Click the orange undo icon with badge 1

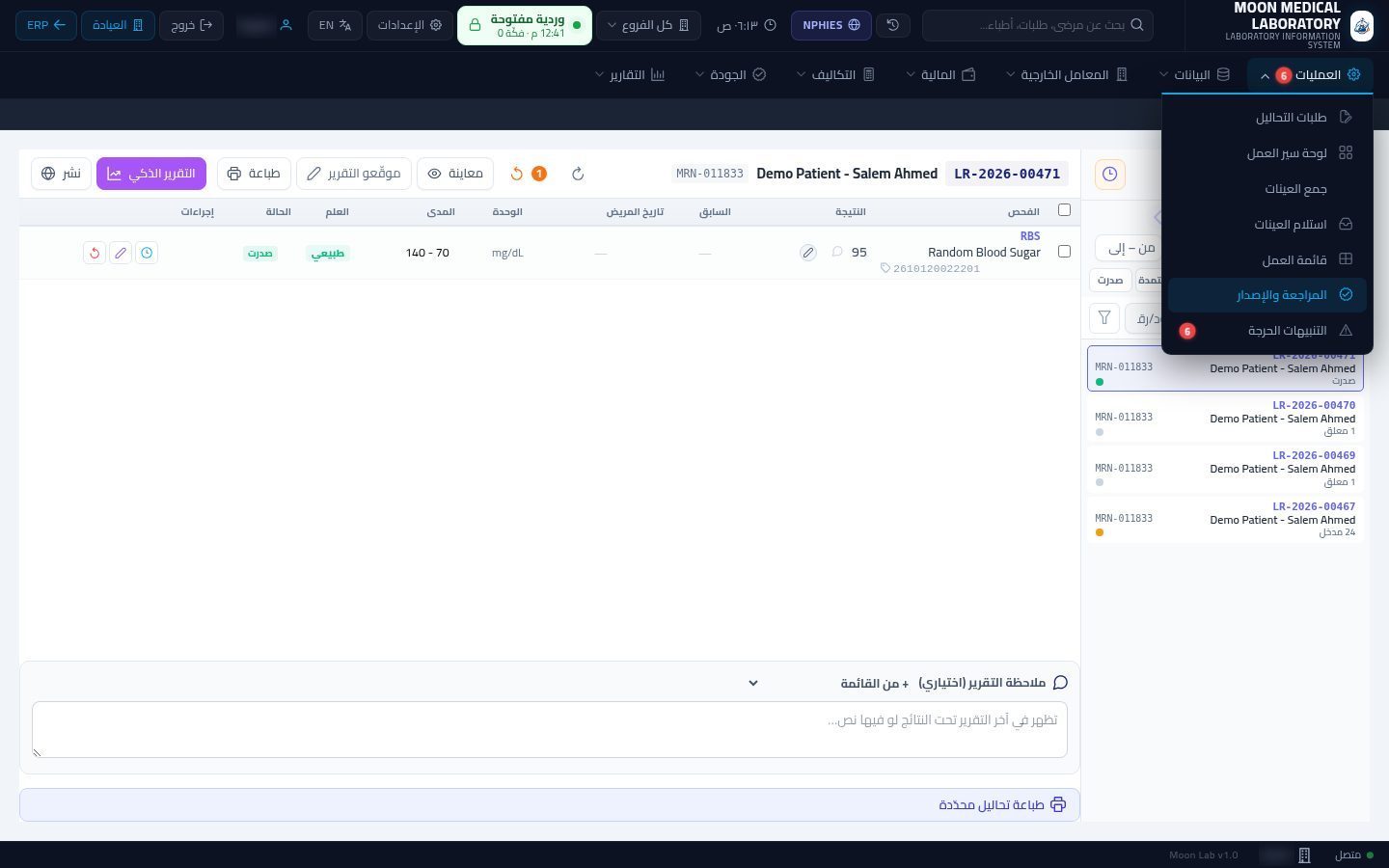[x=528, y=174]
